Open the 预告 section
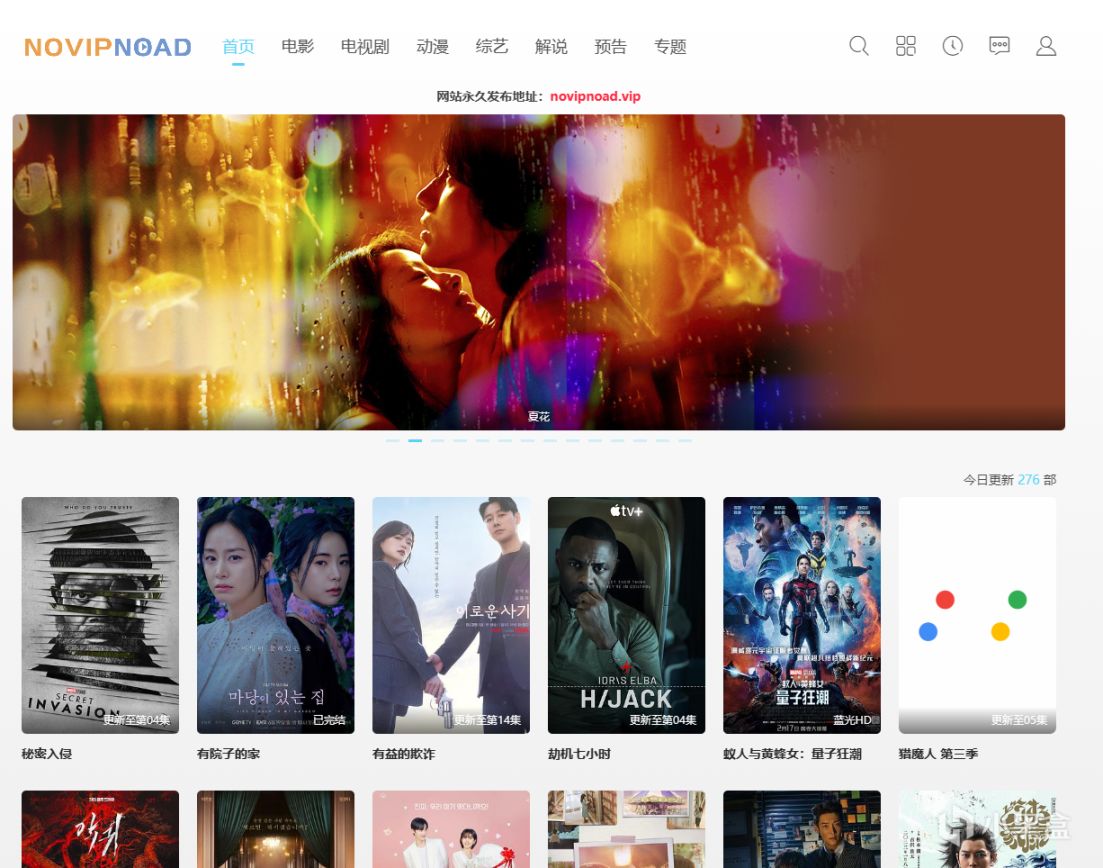The width and height of the screenshot is (1103, 868). point(611,46)
